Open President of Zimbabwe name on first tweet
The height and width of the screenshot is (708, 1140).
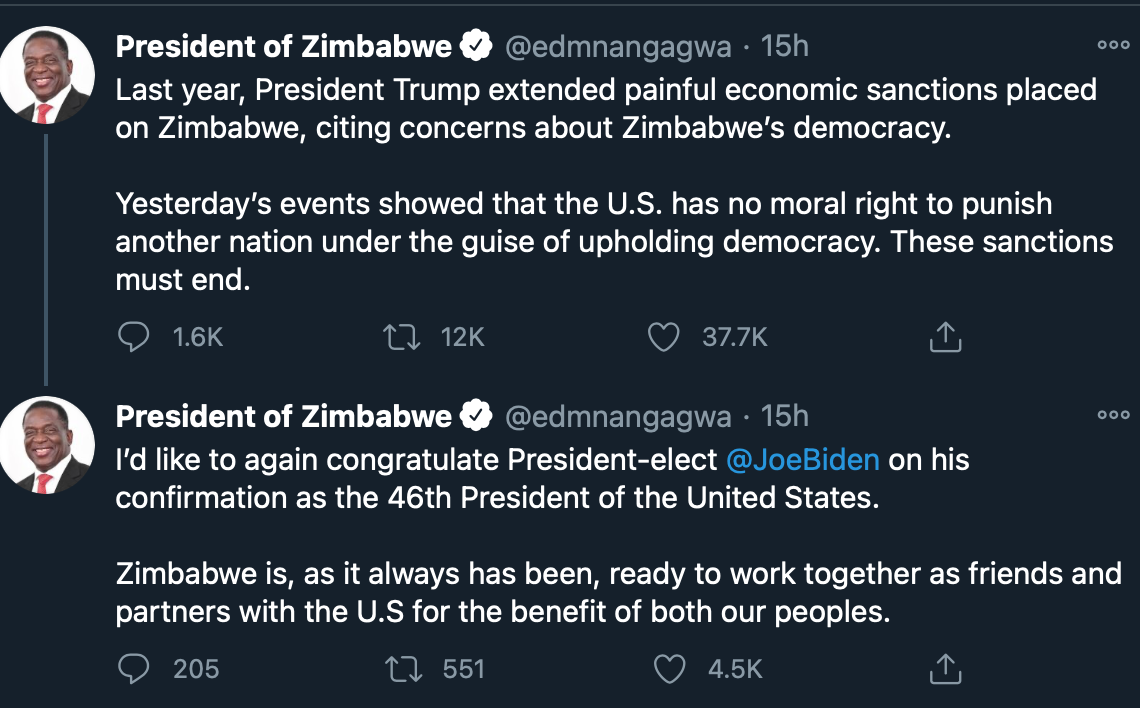pos(284,45)
